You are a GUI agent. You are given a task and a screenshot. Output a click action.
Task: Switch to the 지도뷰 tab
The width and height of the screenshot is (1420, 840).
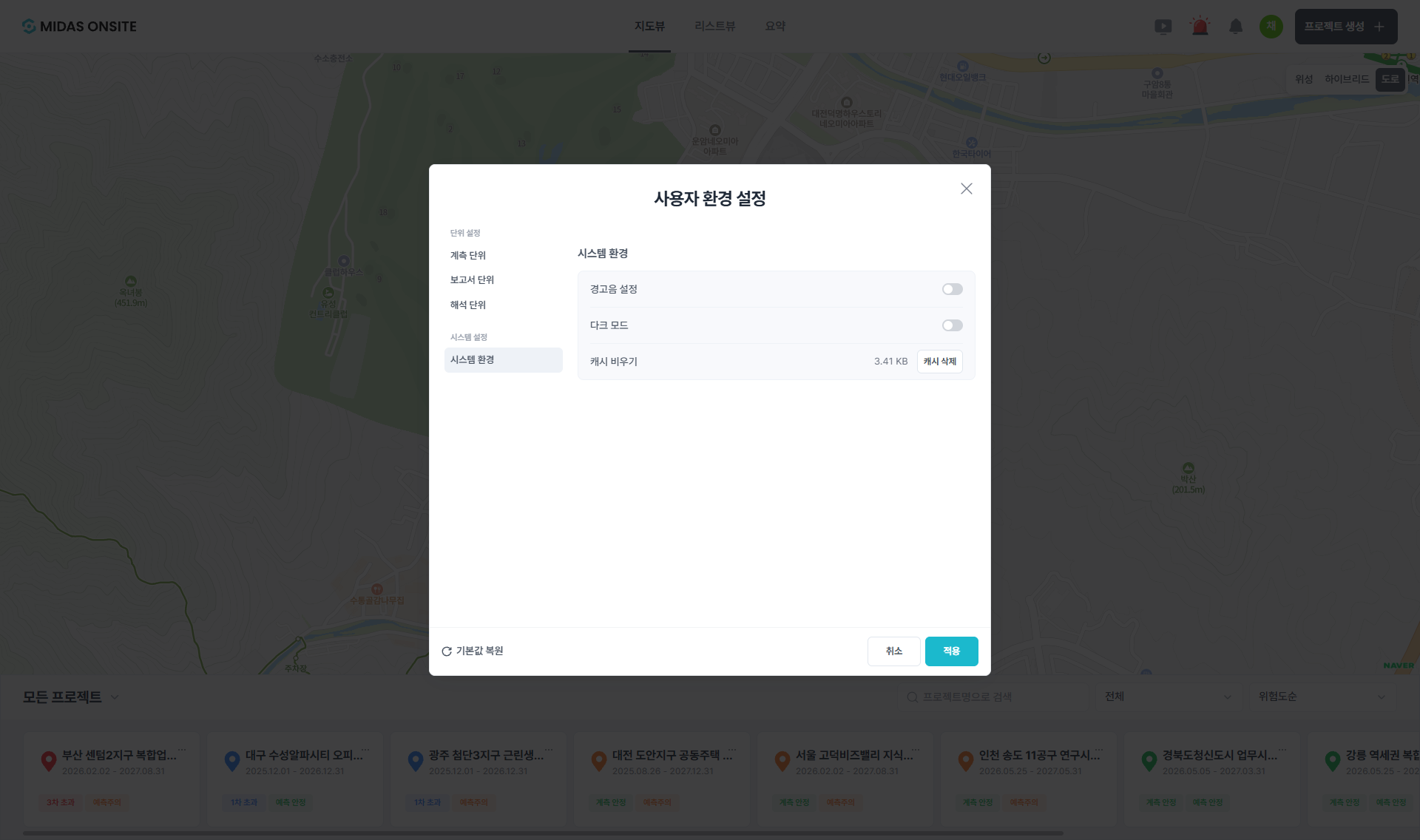[649, 27]
